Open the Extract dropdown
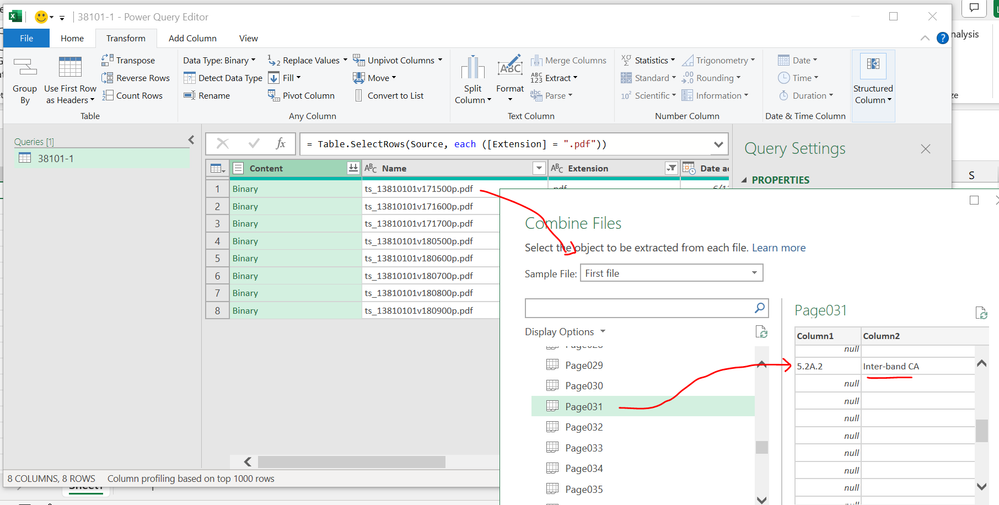The image size is (999, 505). tap(554, 78)
